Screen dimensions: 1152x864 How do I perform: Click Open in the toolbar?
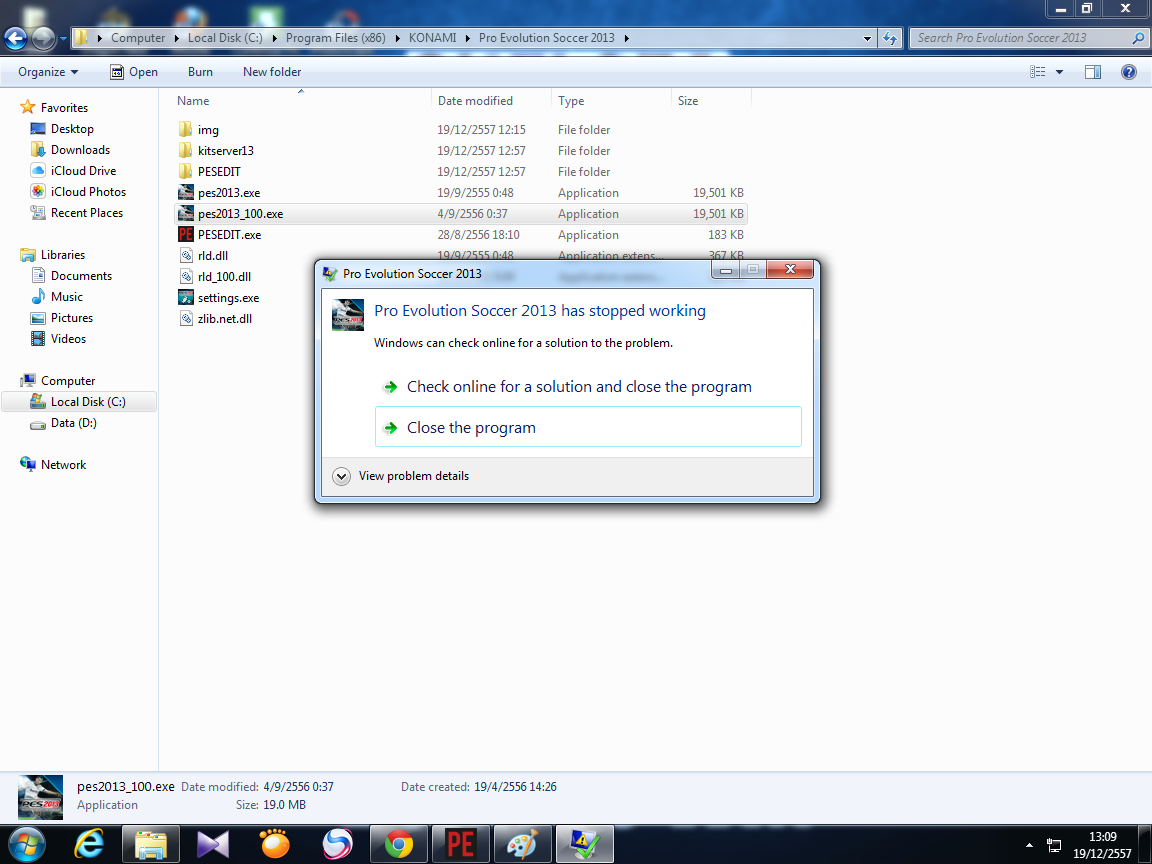pyautogui.click(x=134, y=72)
